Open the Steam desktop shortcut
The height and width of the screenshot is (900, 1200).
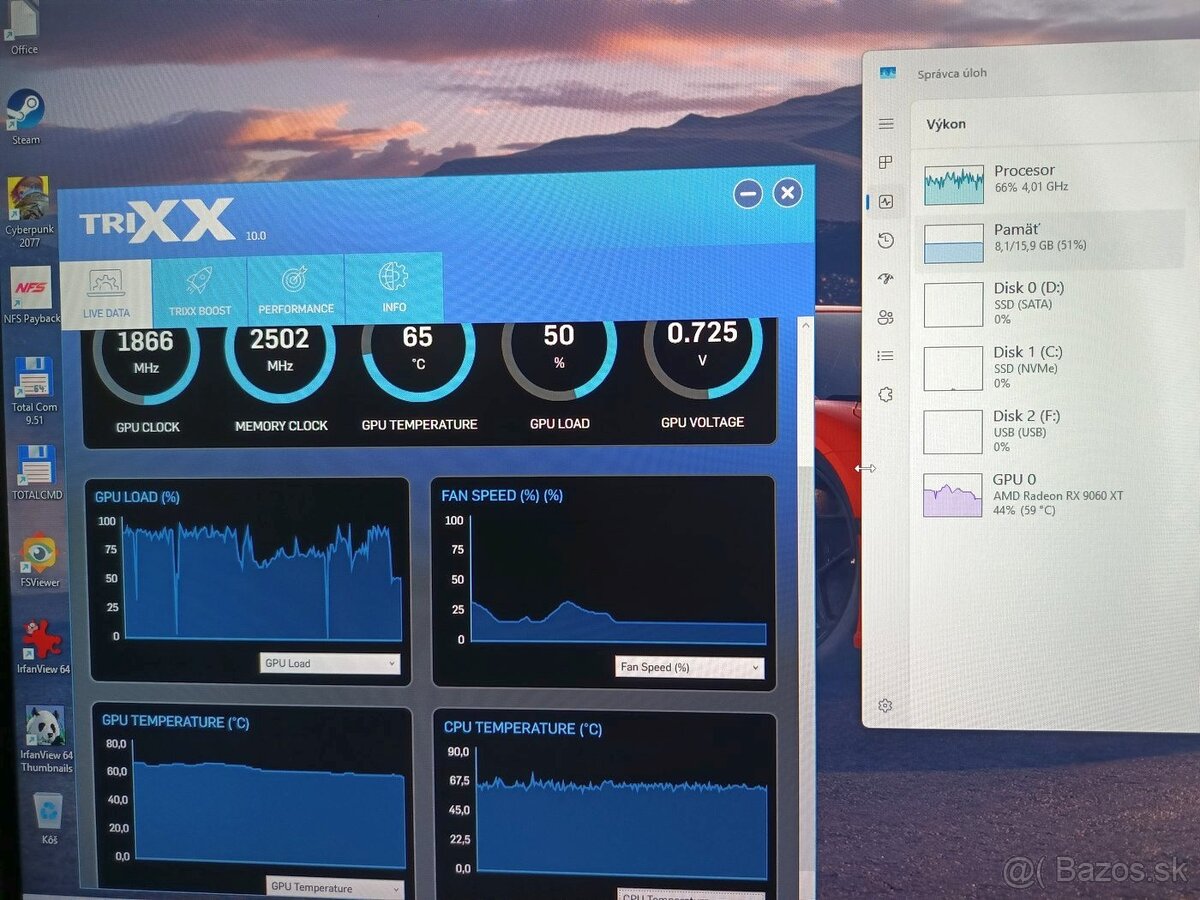click(x=25, y=112)
